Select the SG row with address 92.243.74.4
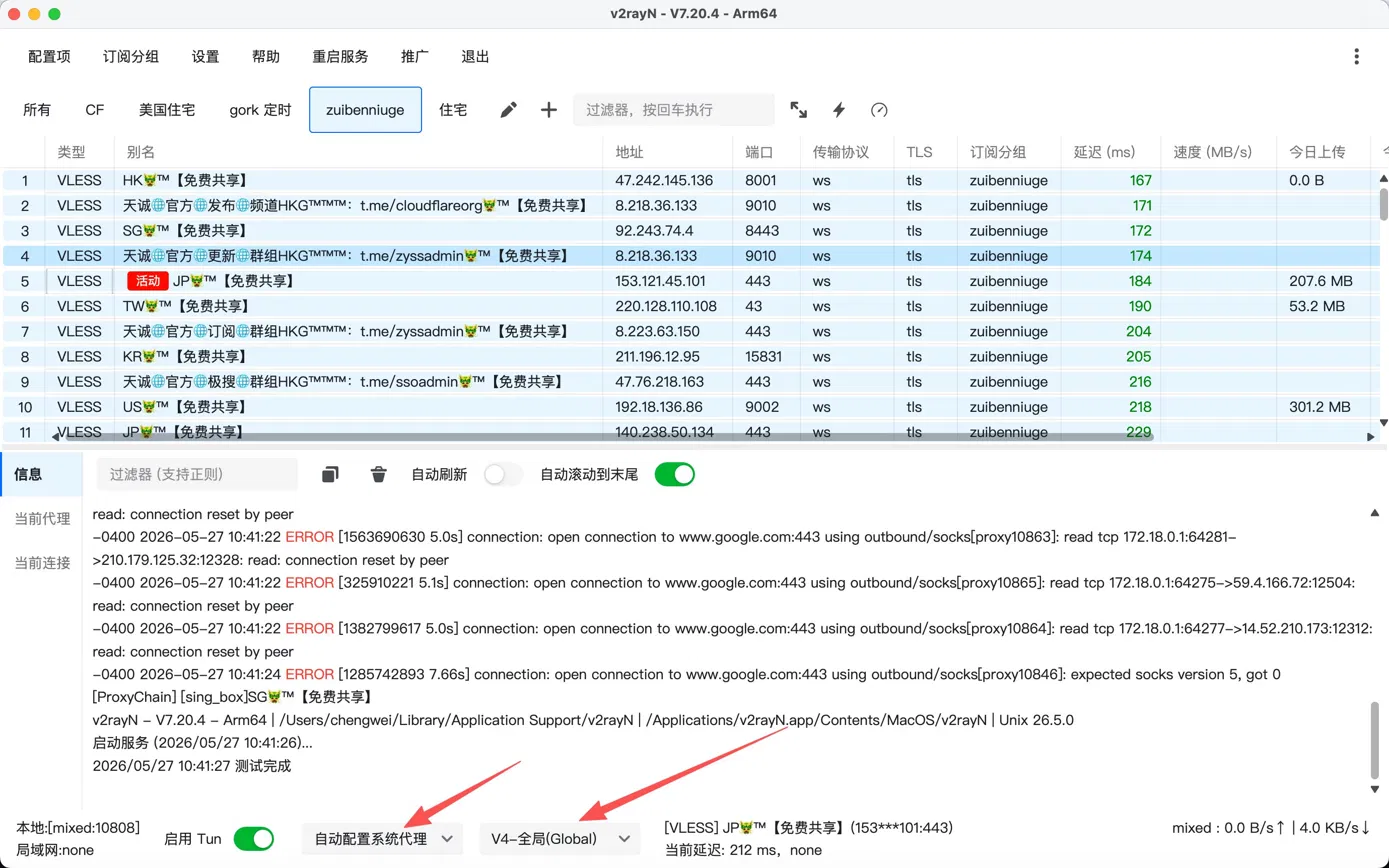 (x=690, y=231)
